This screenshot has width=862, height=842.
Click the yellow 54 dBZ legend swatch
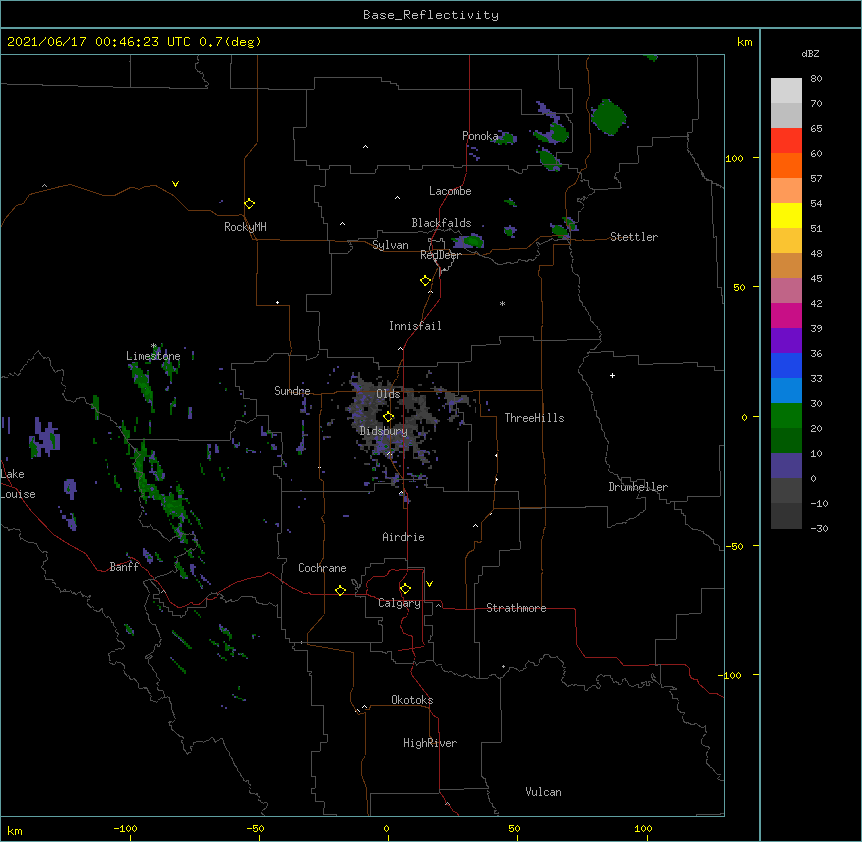tap(786, 215)
